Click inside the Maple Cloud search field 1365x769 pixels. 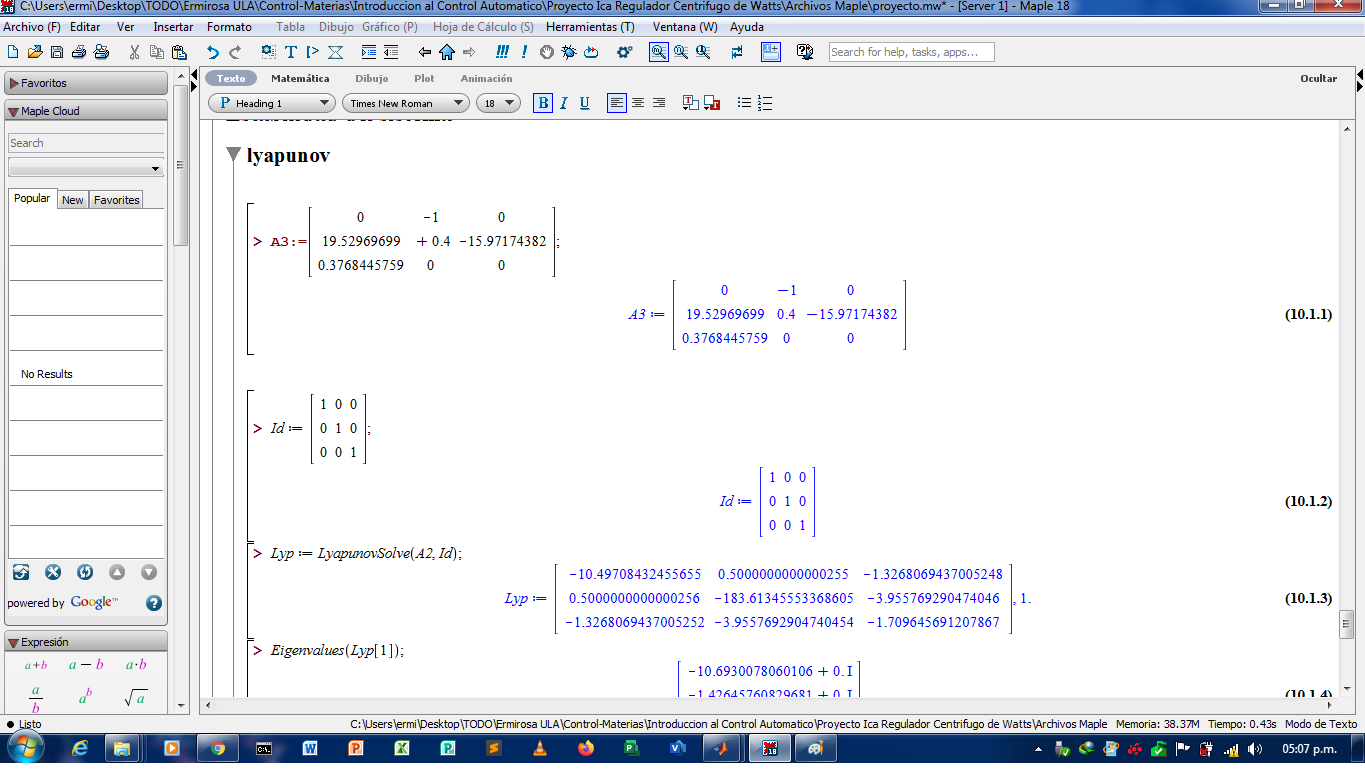[87, 143]
